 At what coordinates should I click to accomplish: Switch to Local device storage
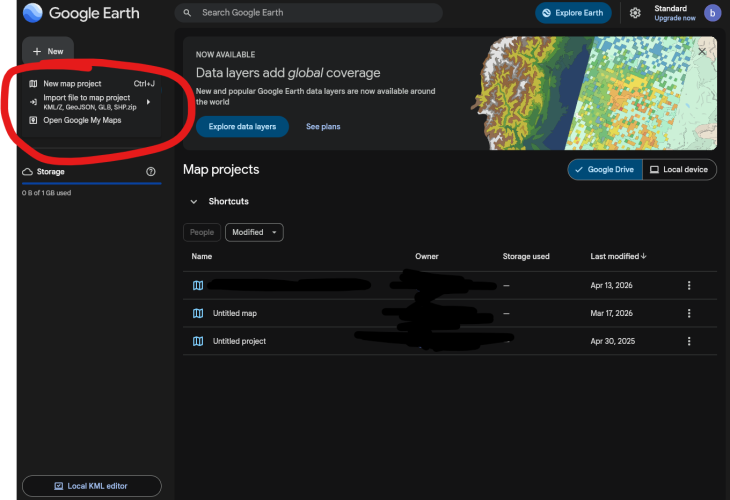[x=679, y=170]
